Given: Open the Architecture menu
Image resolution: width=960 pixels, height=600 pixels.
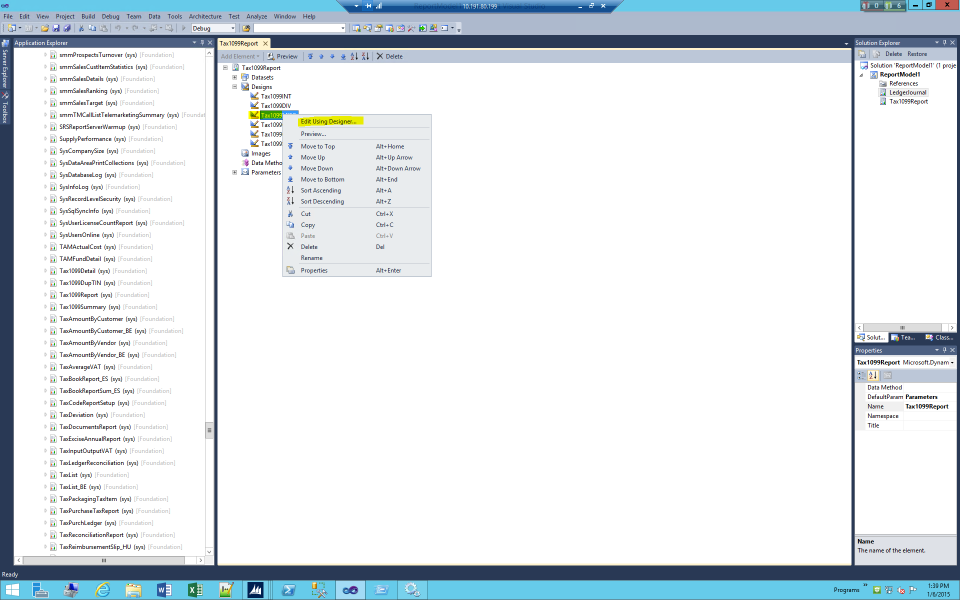Looking at the screenshot, I should point(204,17).
